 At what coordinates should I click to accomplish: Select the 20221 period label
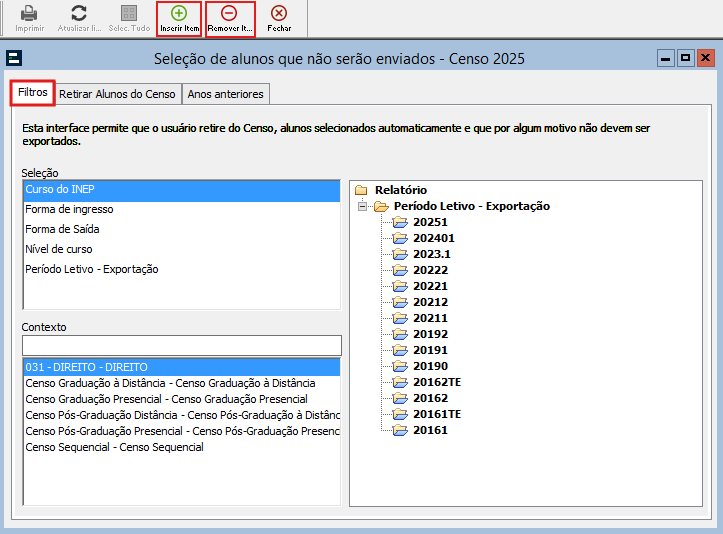point(430,286)
